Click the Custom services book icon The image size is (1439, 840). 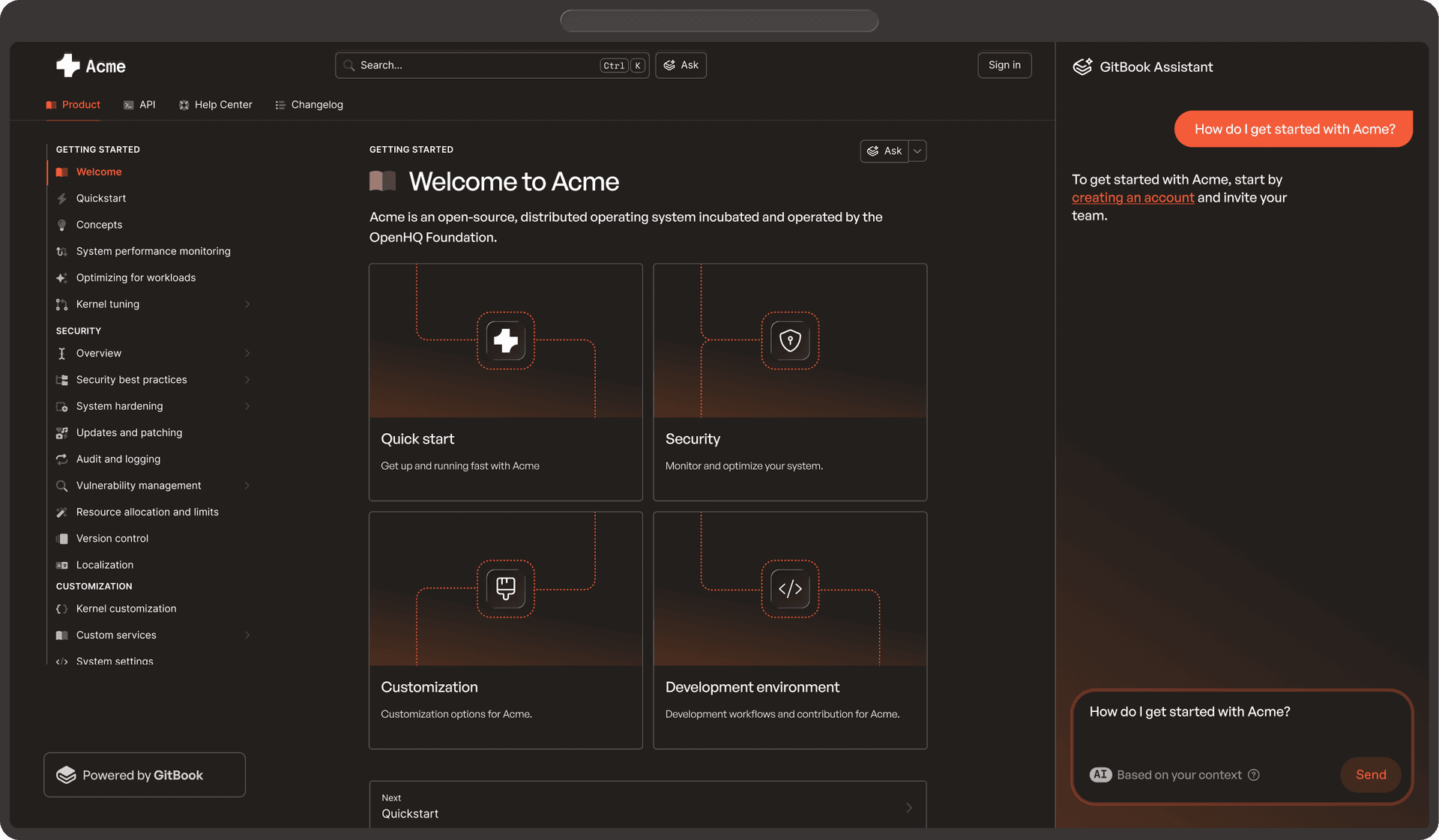pyautogui.click(x=62, y=635)
